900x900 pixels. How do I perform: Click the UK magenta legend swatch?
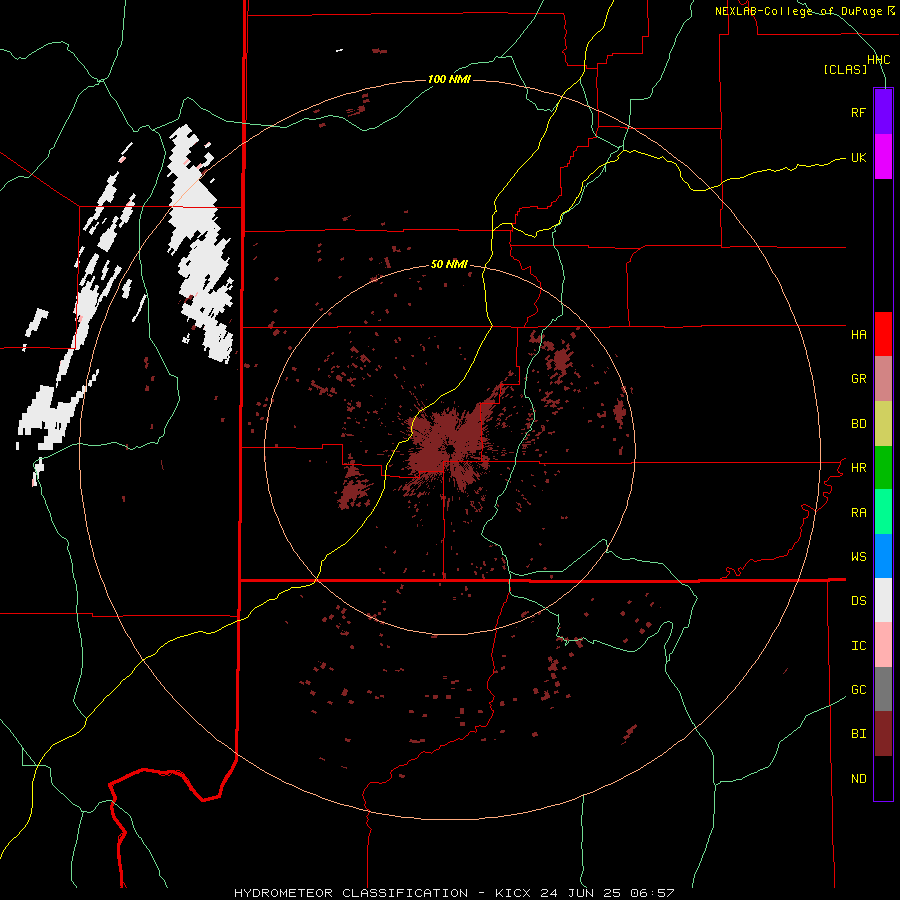click(883, 157)
